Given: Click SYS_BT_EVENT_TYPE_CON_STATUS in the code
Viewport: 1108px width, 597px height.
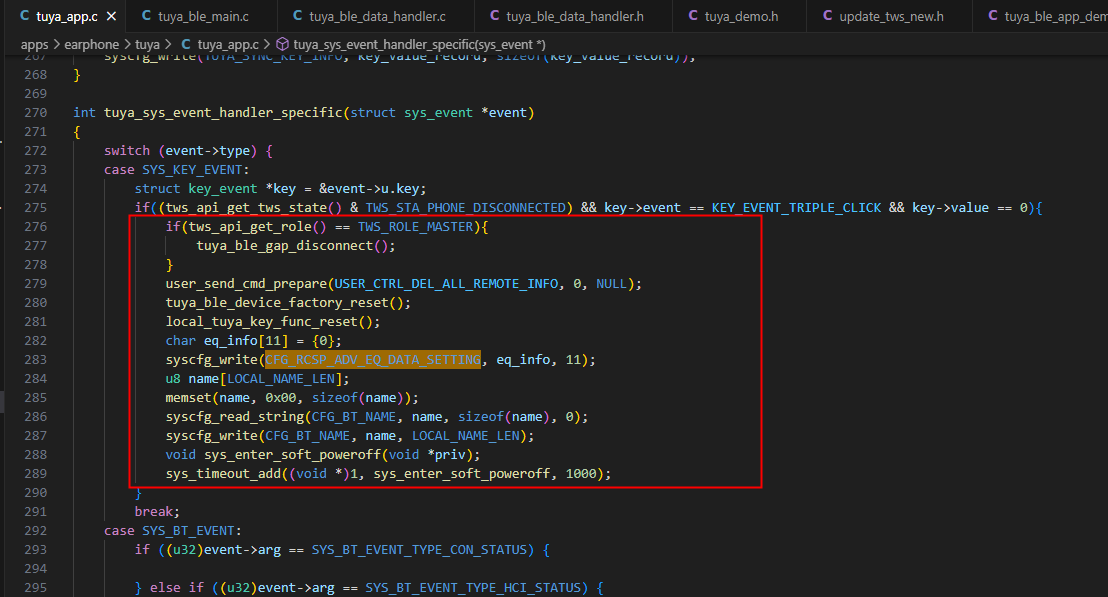Looking at the screenshot, I should coord(420,550).
